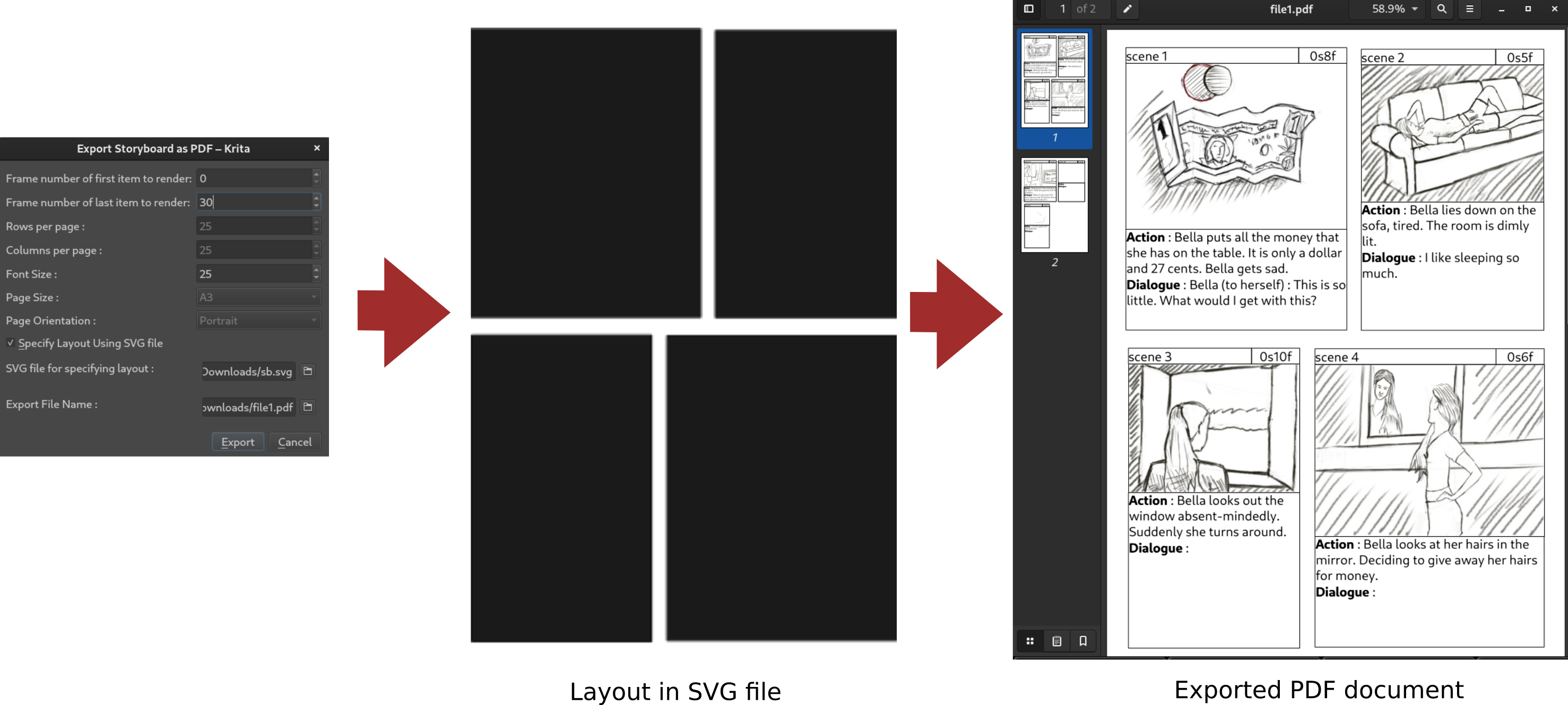Click the pencil/edit icon in PDF viewer
Viewport: 1568px width, 705px height.
coord(1128,9)
